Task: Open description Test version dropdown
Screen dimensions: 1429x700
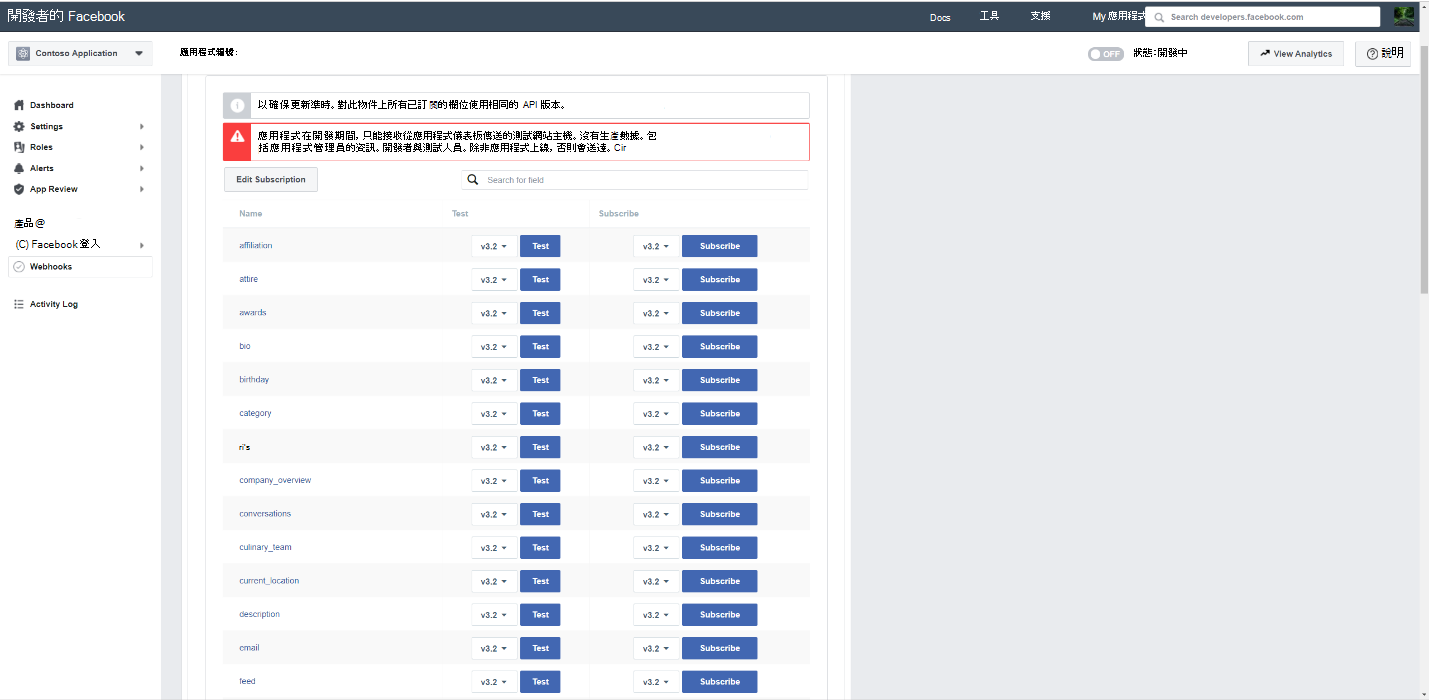Action: coord(494,615)
